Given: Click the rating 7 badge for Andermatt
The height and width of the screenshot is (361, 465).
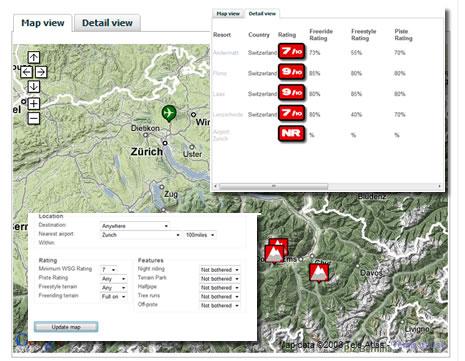Looking at the screenshot, I should (x=291, y=52).
